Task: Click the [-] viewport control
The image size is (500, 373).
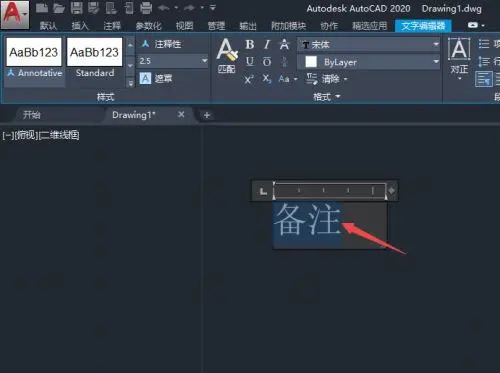Action: (8, 135)
